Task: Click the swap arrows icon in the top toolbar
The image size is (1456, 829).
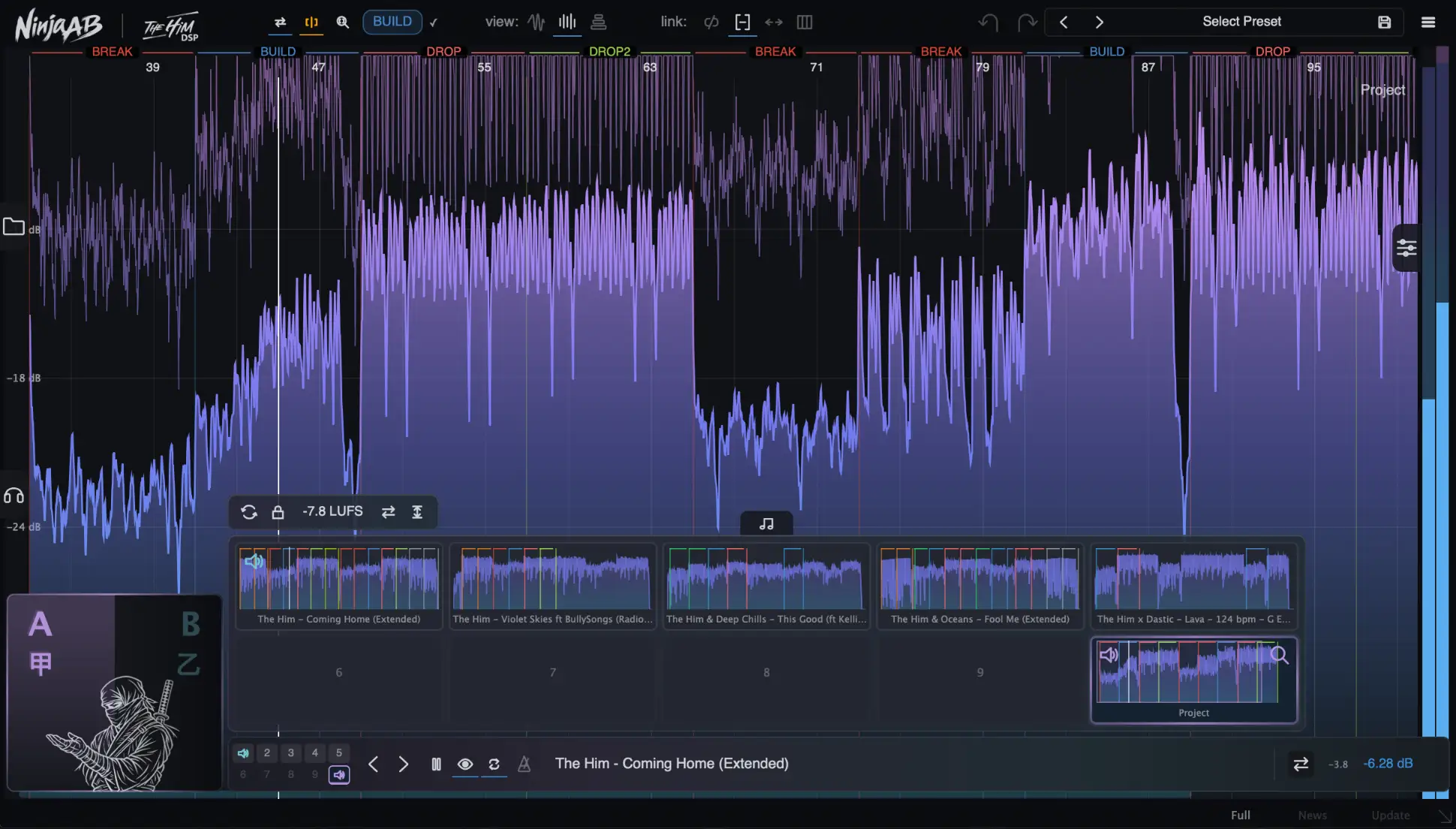Action: [280, 22]
